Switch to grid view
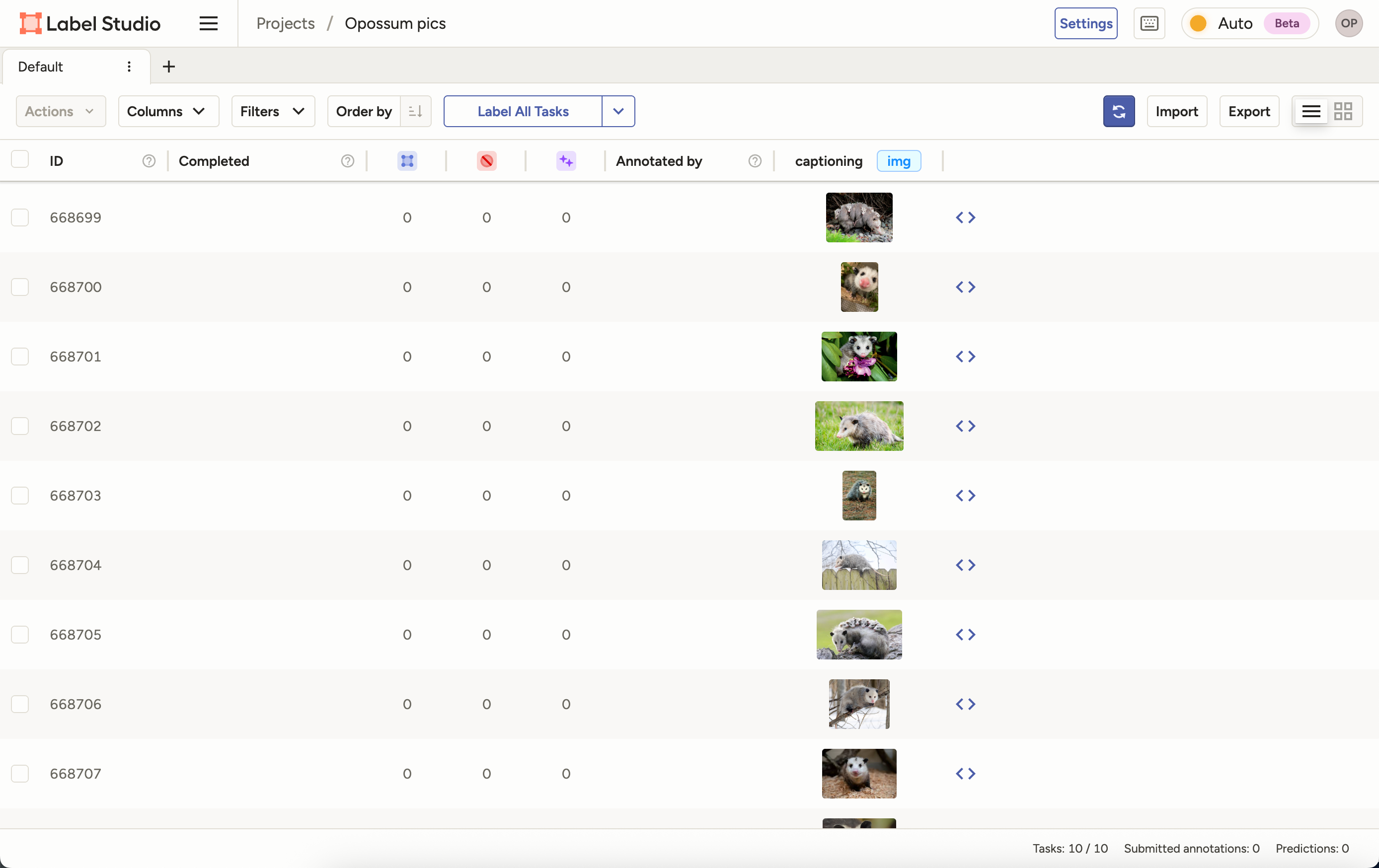This screenshot has width=1379, height=868. click(x=1344, y=111)
